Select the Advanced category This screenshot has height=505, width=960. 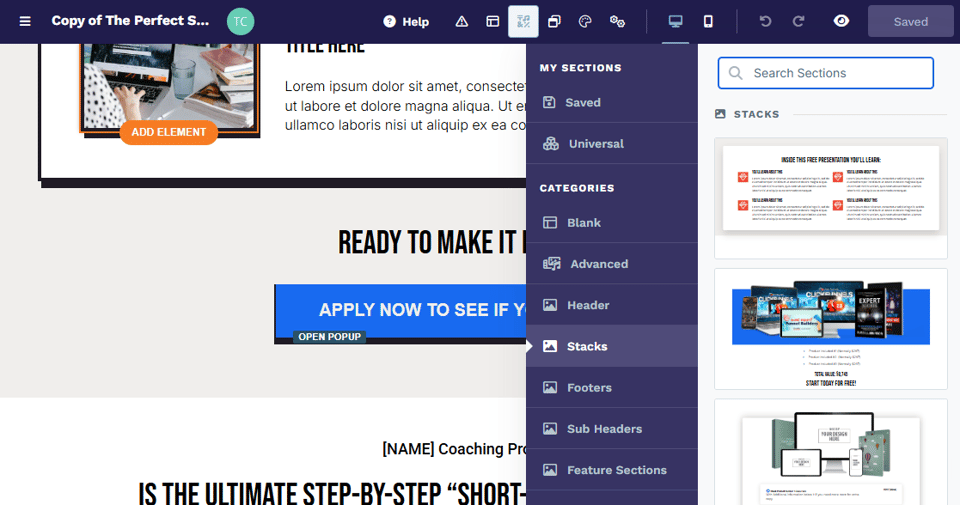click(612, 264)
